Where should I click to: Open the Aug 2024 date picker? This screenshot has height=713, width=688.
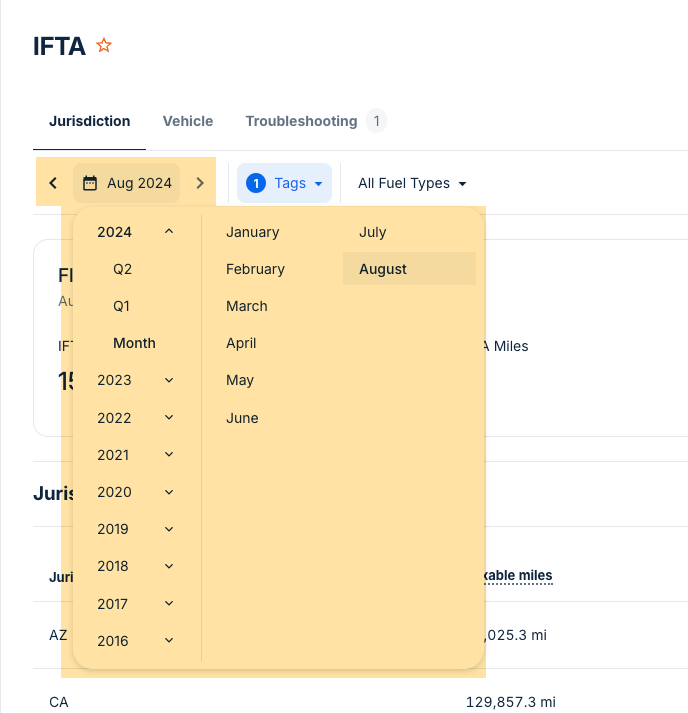pos(126,183)
